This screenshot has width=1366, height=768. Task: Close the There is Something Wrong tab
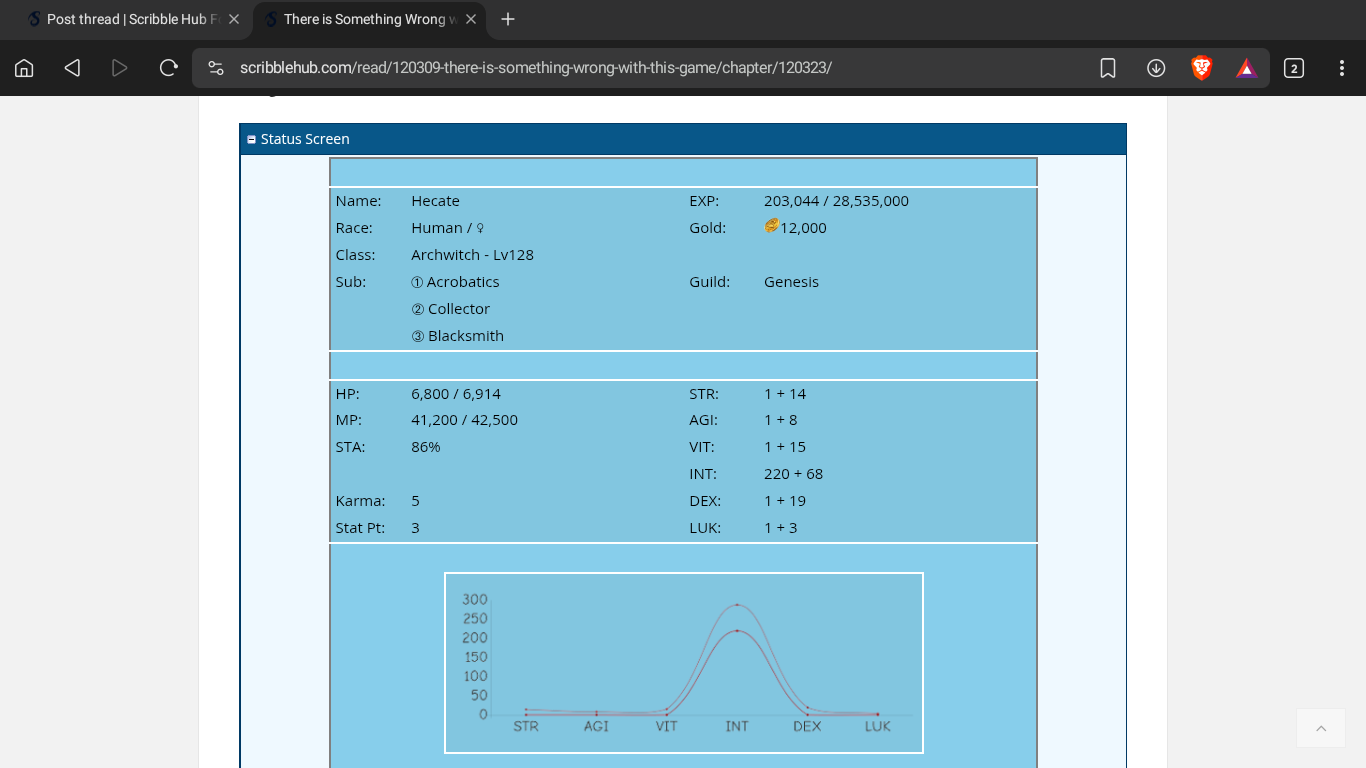pyautogui.click(x=471, y=19)
